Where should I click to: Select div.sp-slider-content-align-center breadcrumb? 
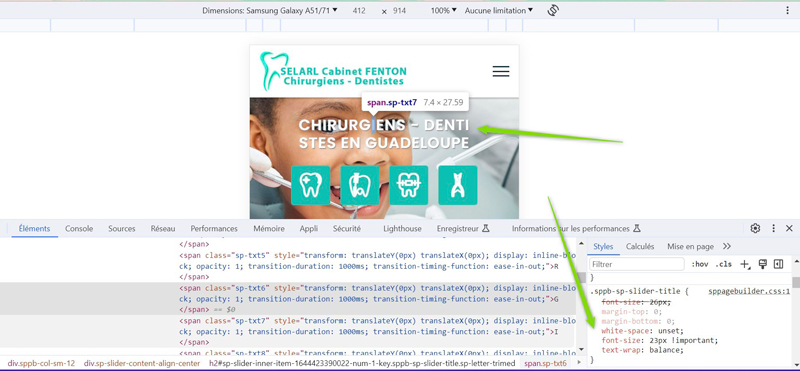click(x=142, y=363)
